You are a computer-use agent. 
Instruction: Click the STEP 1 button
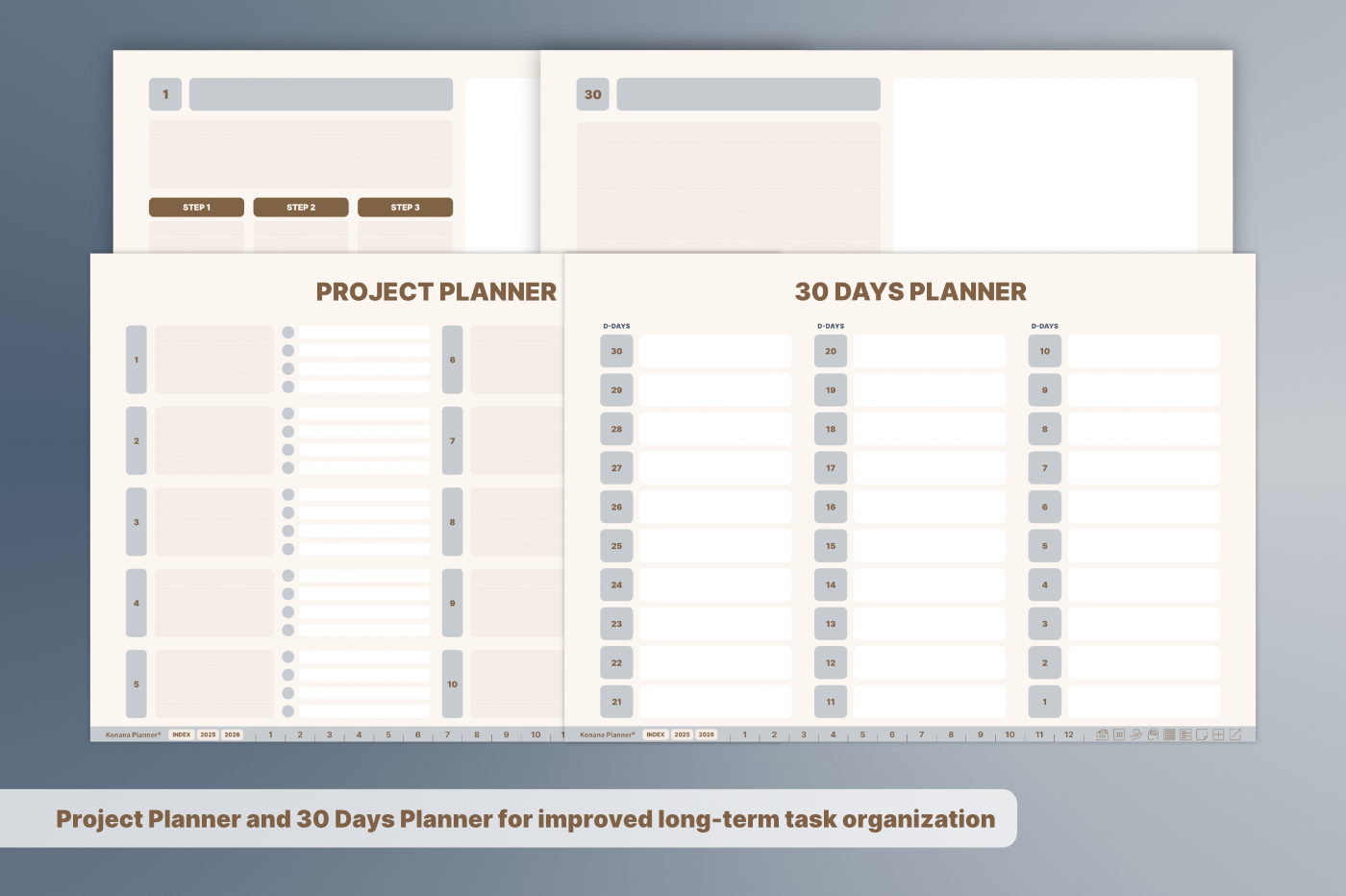pyautogui.click(x=196, y=208)
